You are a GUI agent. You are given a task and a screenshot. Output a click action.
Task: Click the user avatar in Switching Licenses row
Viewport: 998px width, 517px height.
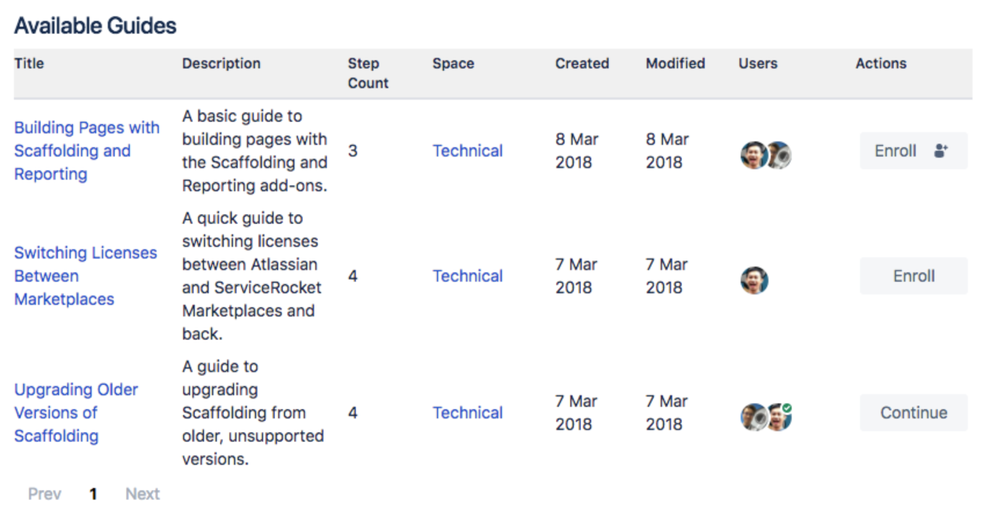click(755, 280)
